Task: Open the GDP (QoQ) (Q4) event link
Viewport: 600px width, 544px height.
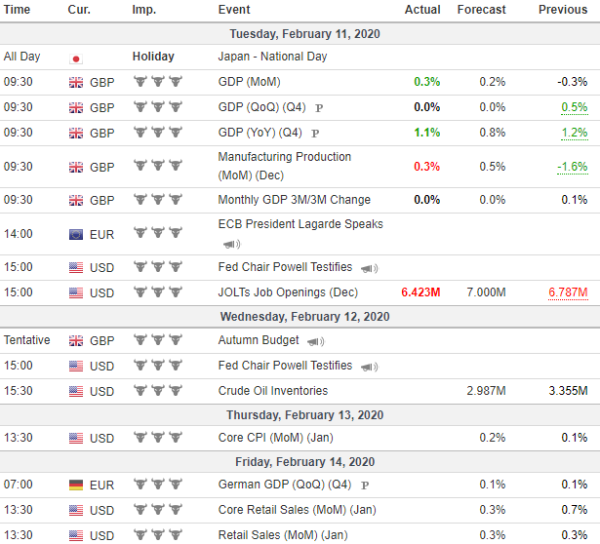Action: (x=262, y=107)
